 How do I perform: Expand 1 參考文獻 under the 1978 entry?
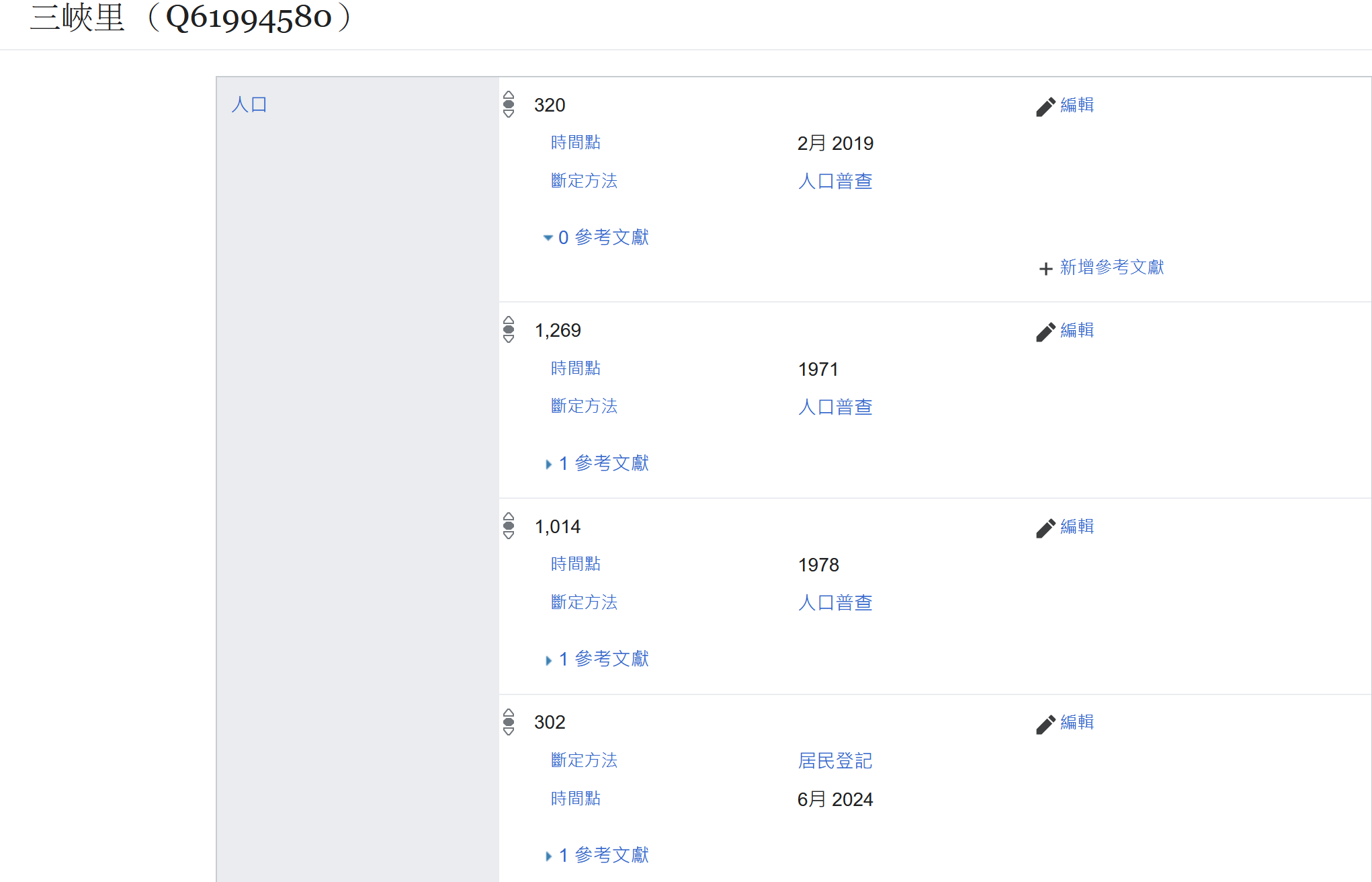point(596,659)
